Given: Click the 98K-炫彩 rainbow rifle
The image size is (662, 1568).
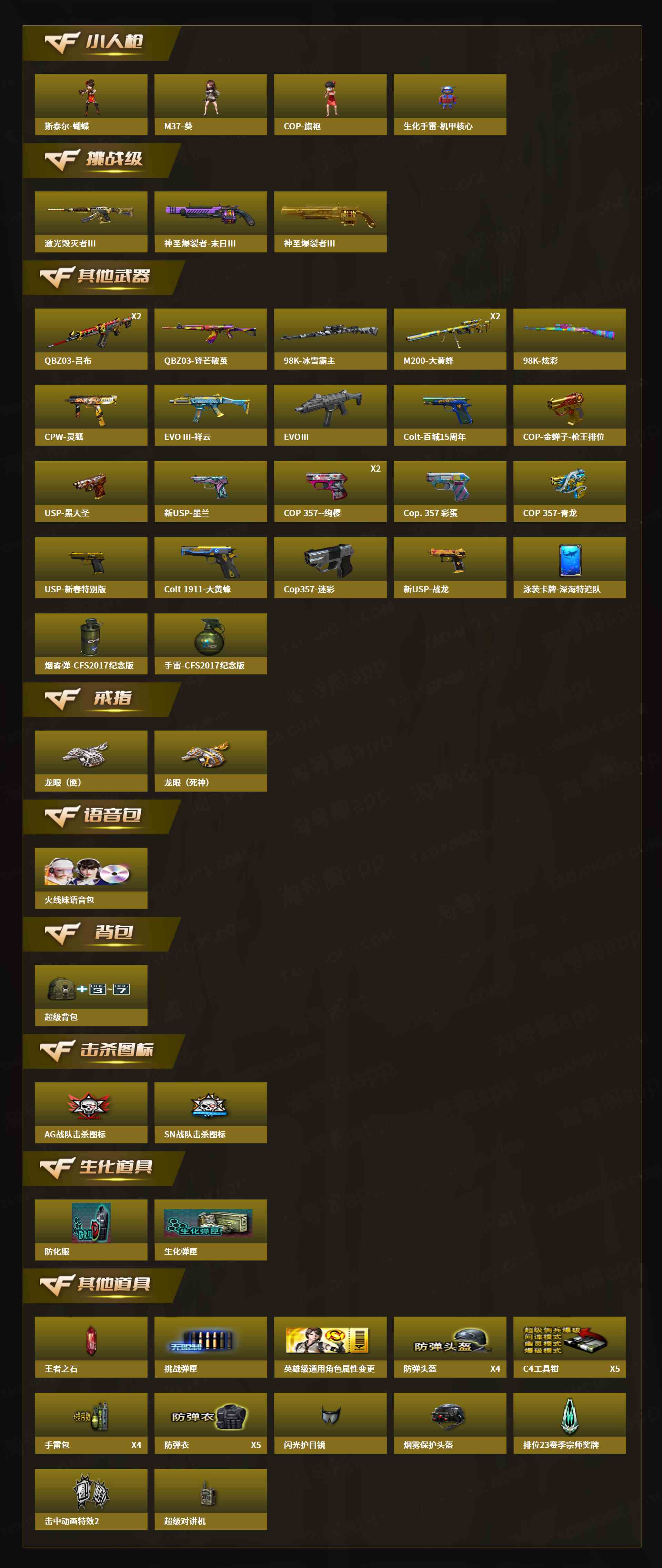Looking at the screenshot, I should [570, 339].
